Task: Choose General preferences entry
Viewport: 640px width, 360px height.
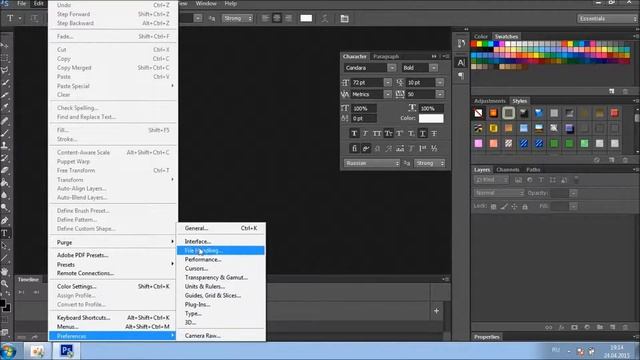Action: (x=220, y=228)
